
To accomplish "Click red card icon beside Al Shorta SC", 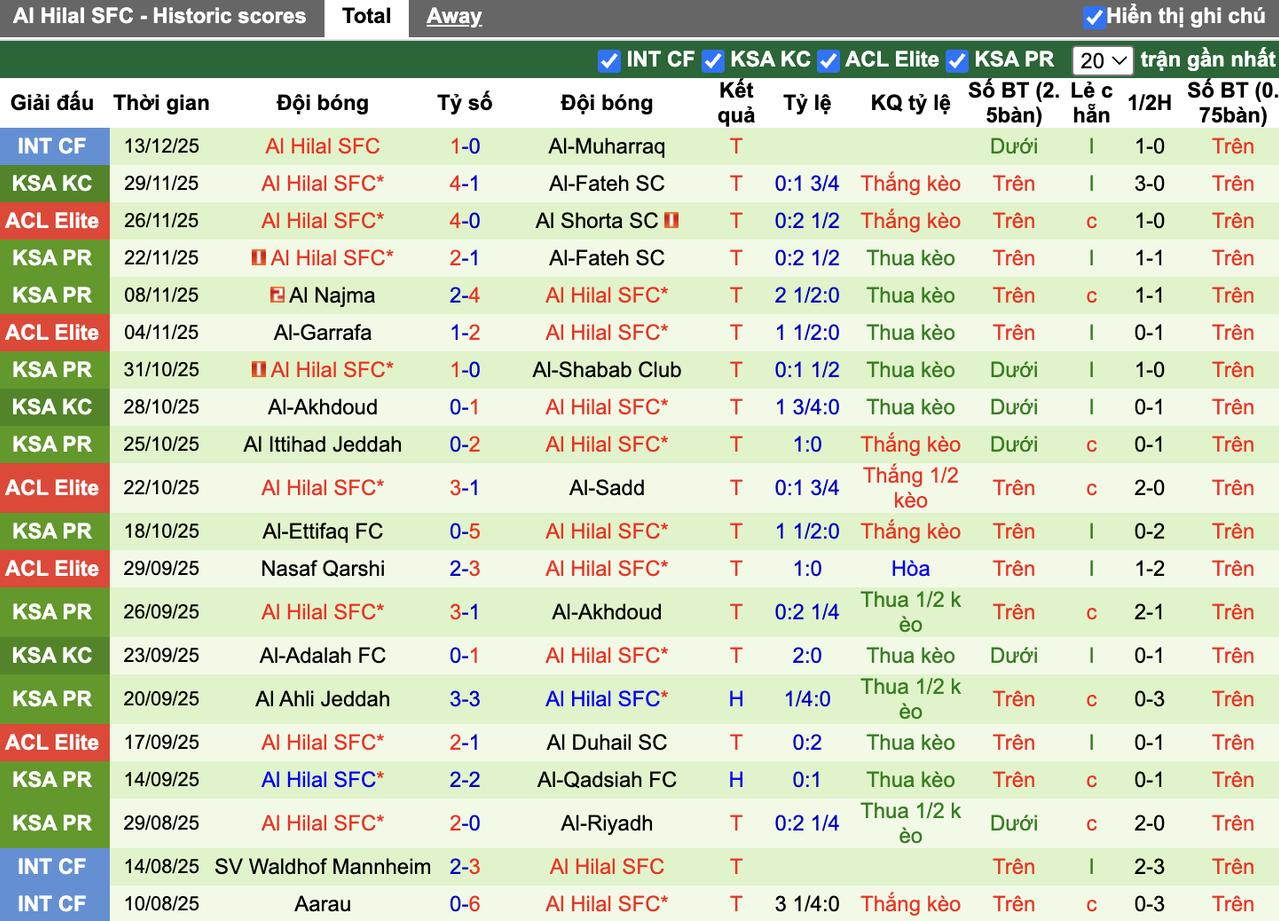I will 671,220.
